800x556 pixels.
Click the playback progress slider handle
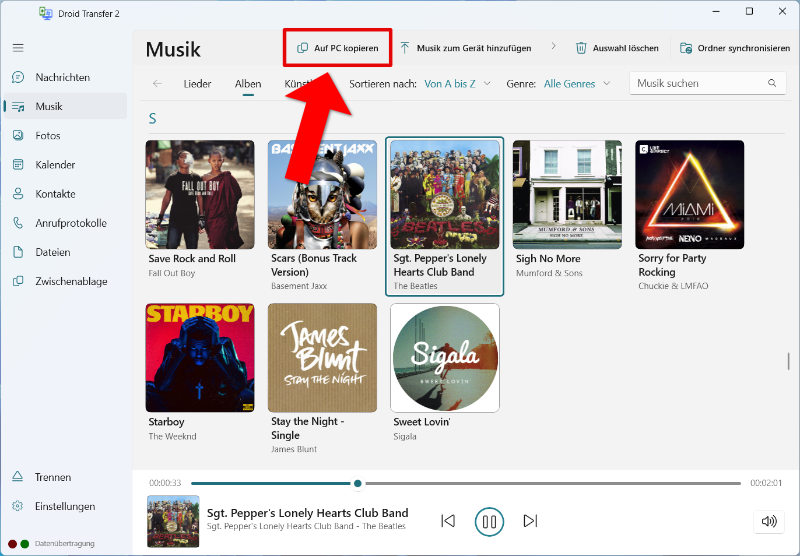coord(358,483)
